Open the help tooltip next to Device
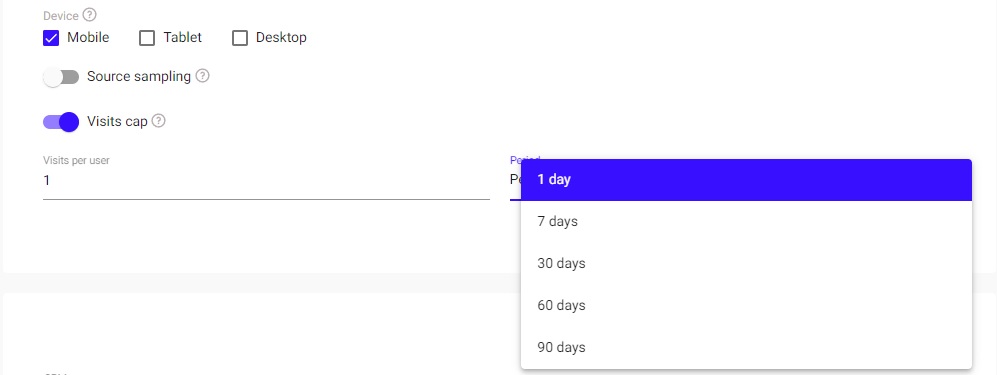The image size is (997, 375). click(x=90, y=15)
